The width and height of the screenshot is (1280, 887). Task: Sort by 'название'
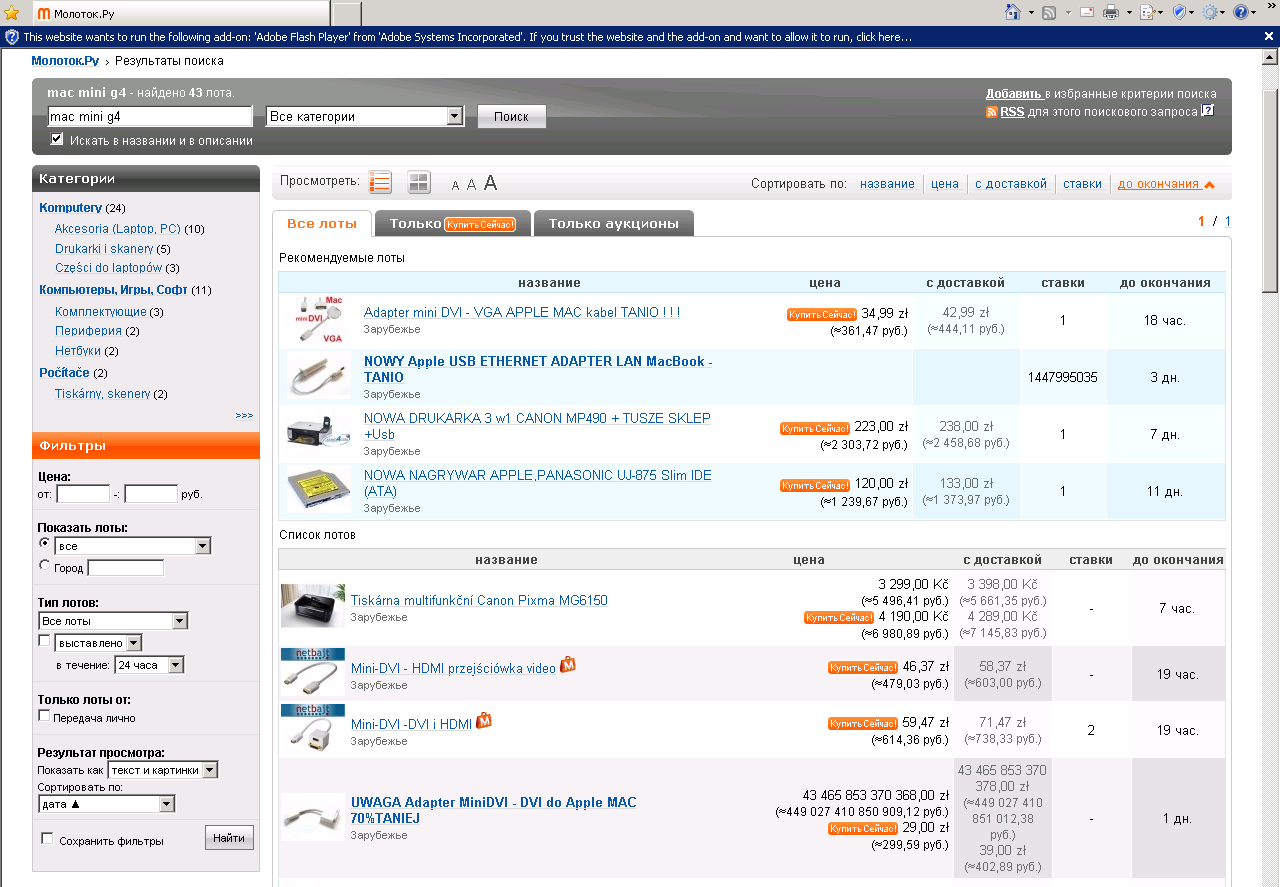pos(887,184)
